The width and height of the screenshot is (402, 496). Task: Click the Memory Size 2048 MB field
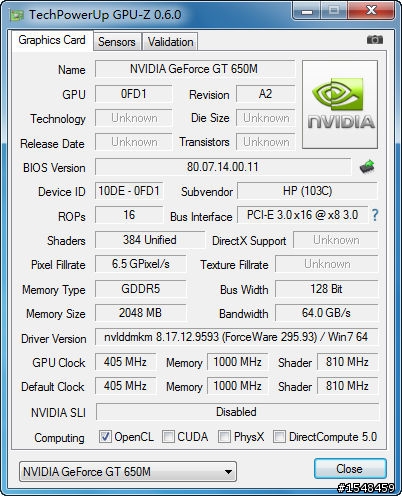pyautogui.click(x=140, y=313)
